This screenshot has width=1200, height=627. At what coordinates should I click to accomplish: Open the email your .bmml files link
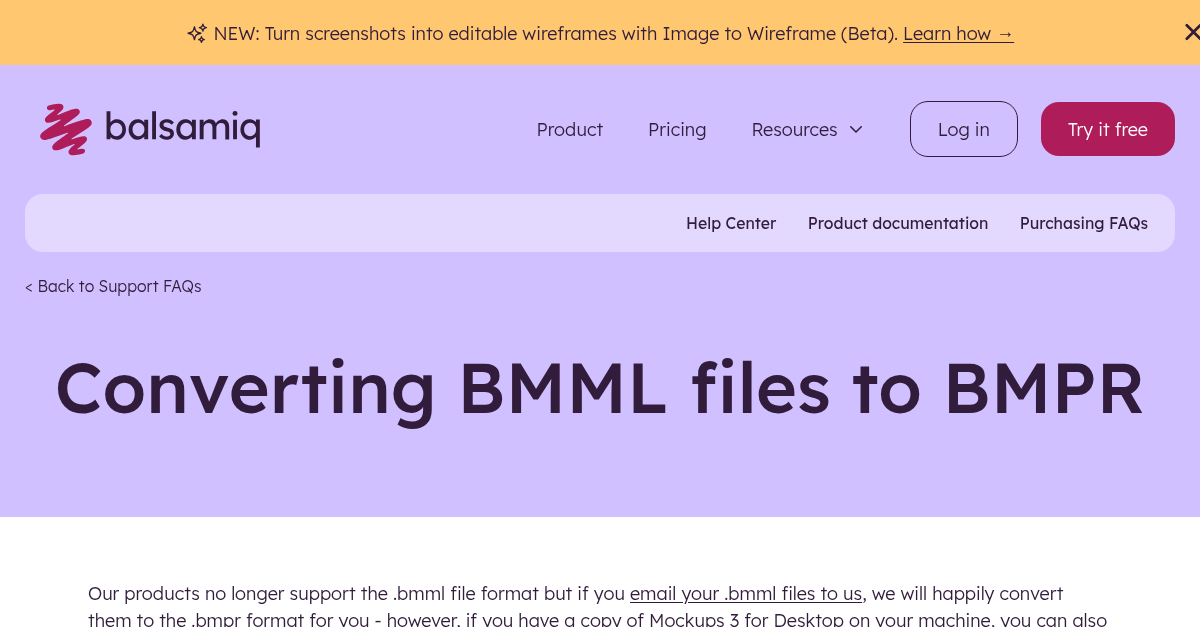pyautogui.click(x=746, y=593)
